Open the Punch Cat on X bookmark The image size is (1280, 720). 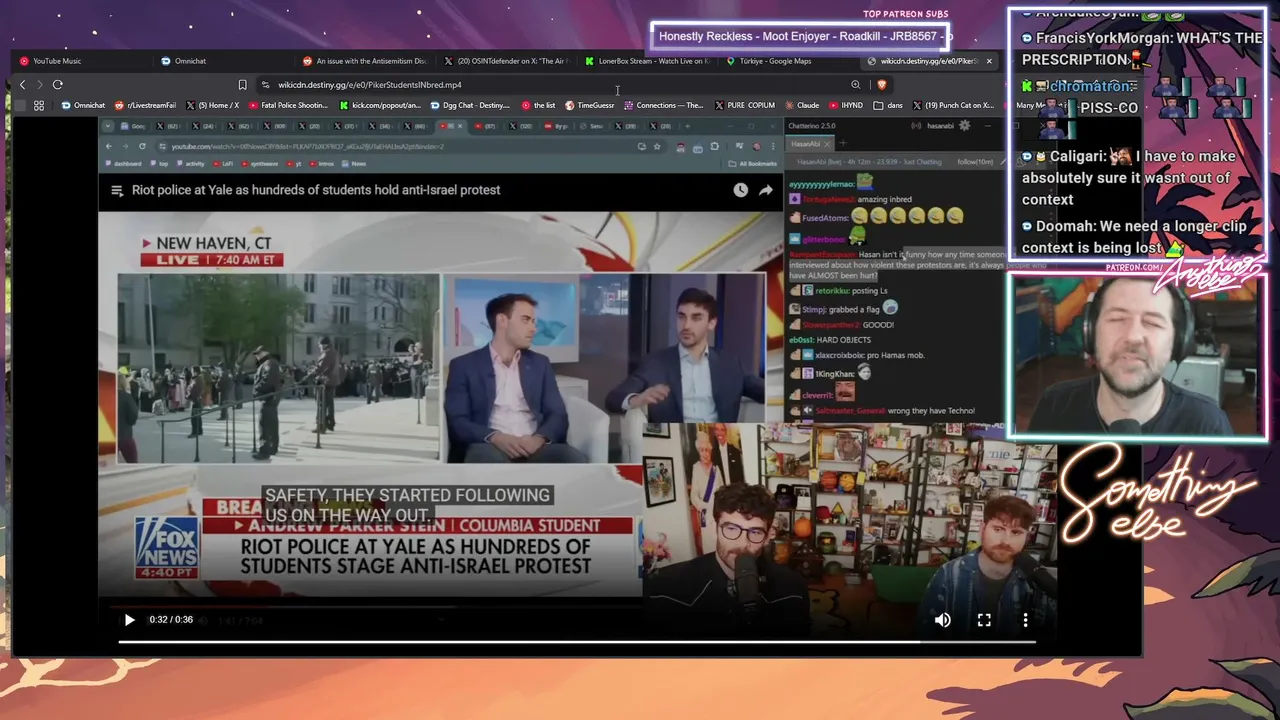(953, 105)
